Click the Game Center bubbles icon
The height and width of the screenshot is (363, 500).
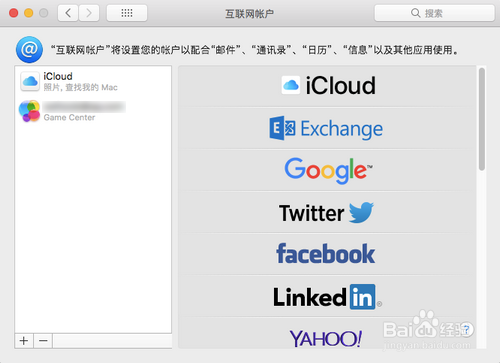pos(29,111)
